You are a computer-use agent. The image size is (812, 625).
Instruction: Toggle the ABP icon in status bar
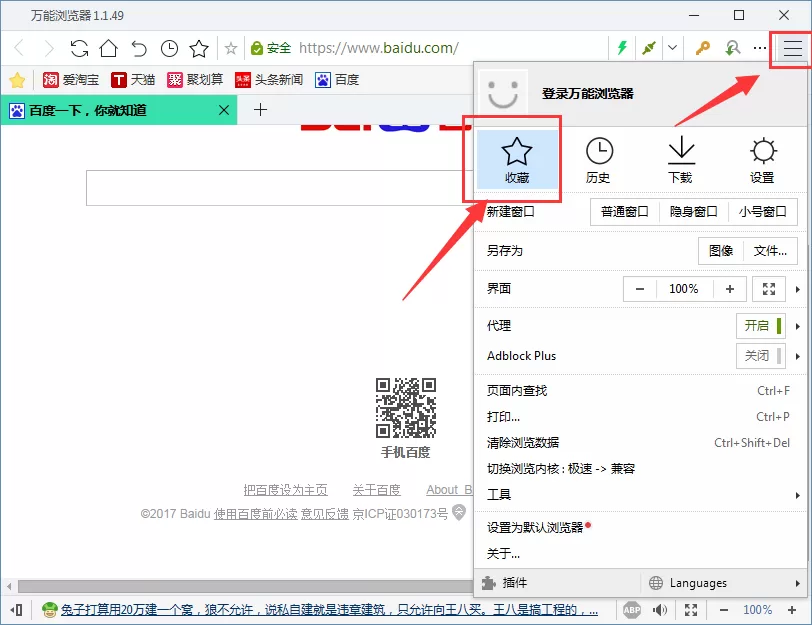pos(632,610)
